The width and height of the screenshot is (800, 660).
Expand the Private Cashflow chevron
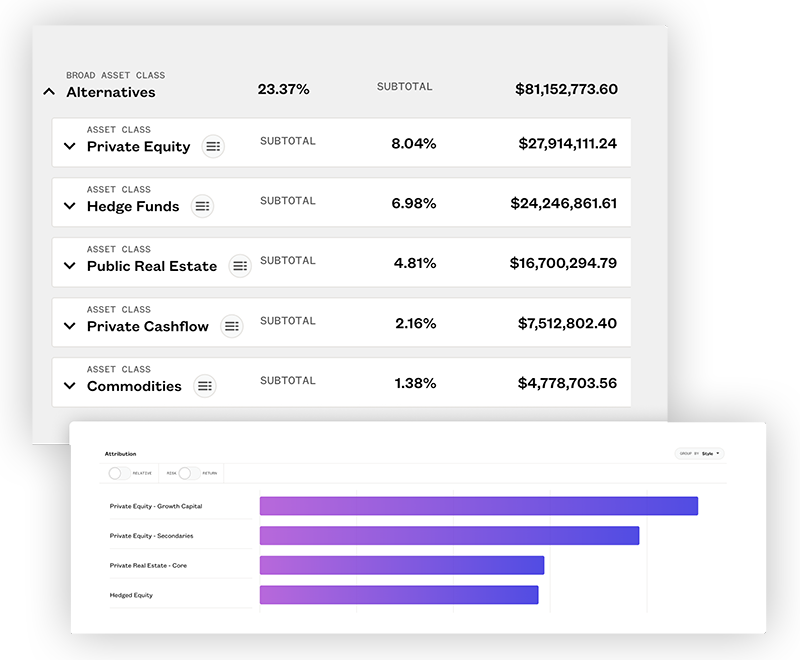69,326
